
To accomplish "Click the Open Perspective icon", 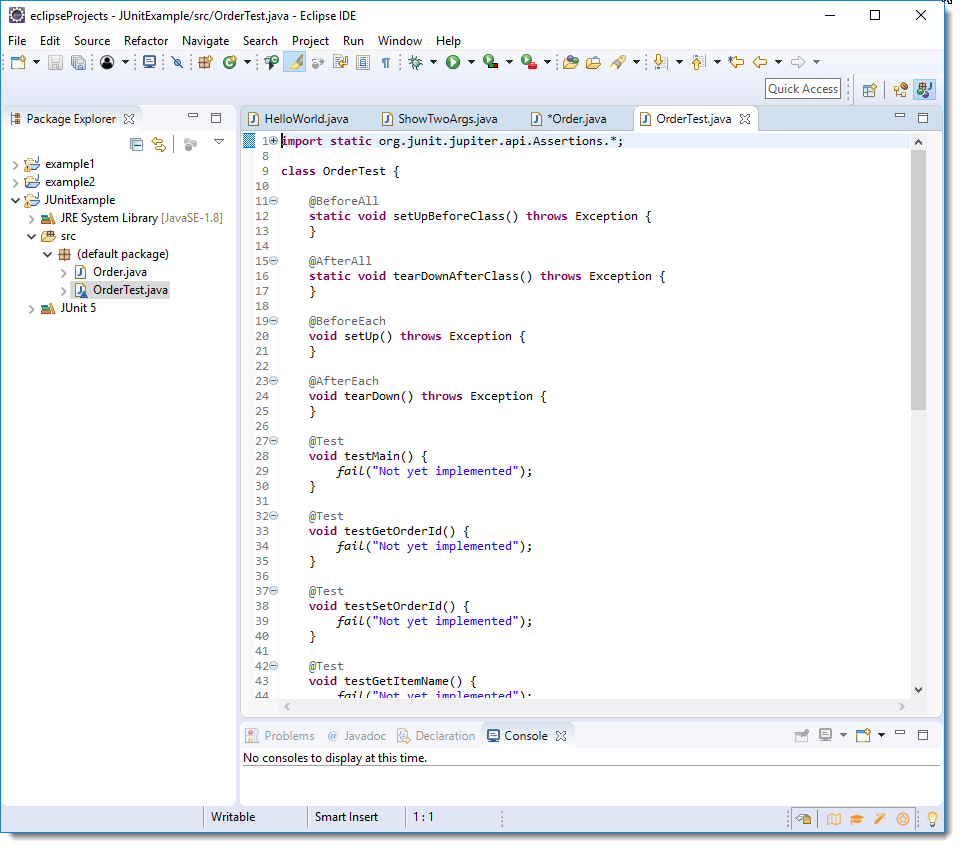I will (870, 90).
